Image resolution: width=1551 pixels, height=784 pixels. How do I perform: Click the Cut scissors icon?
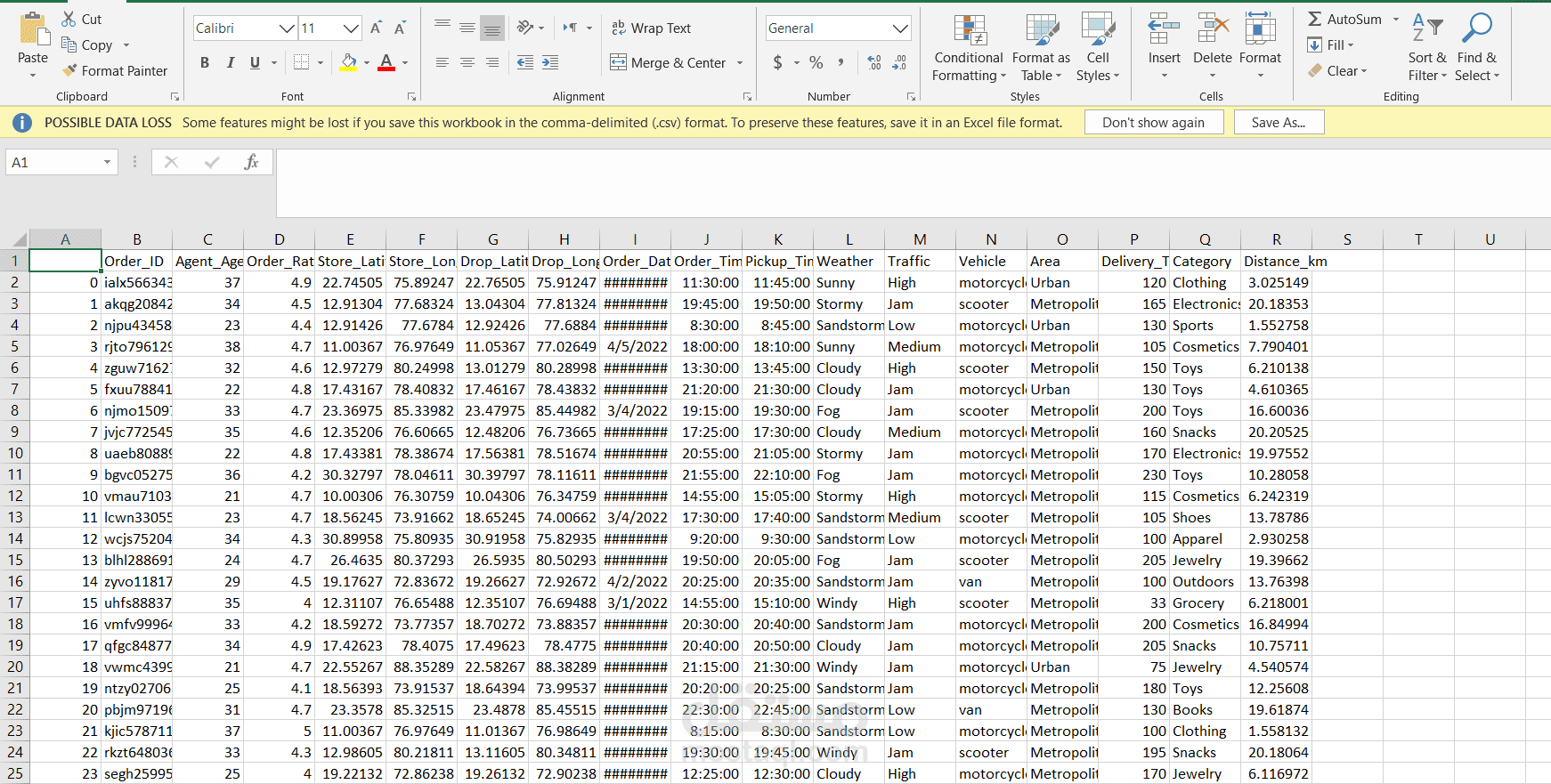pos(69,19)
